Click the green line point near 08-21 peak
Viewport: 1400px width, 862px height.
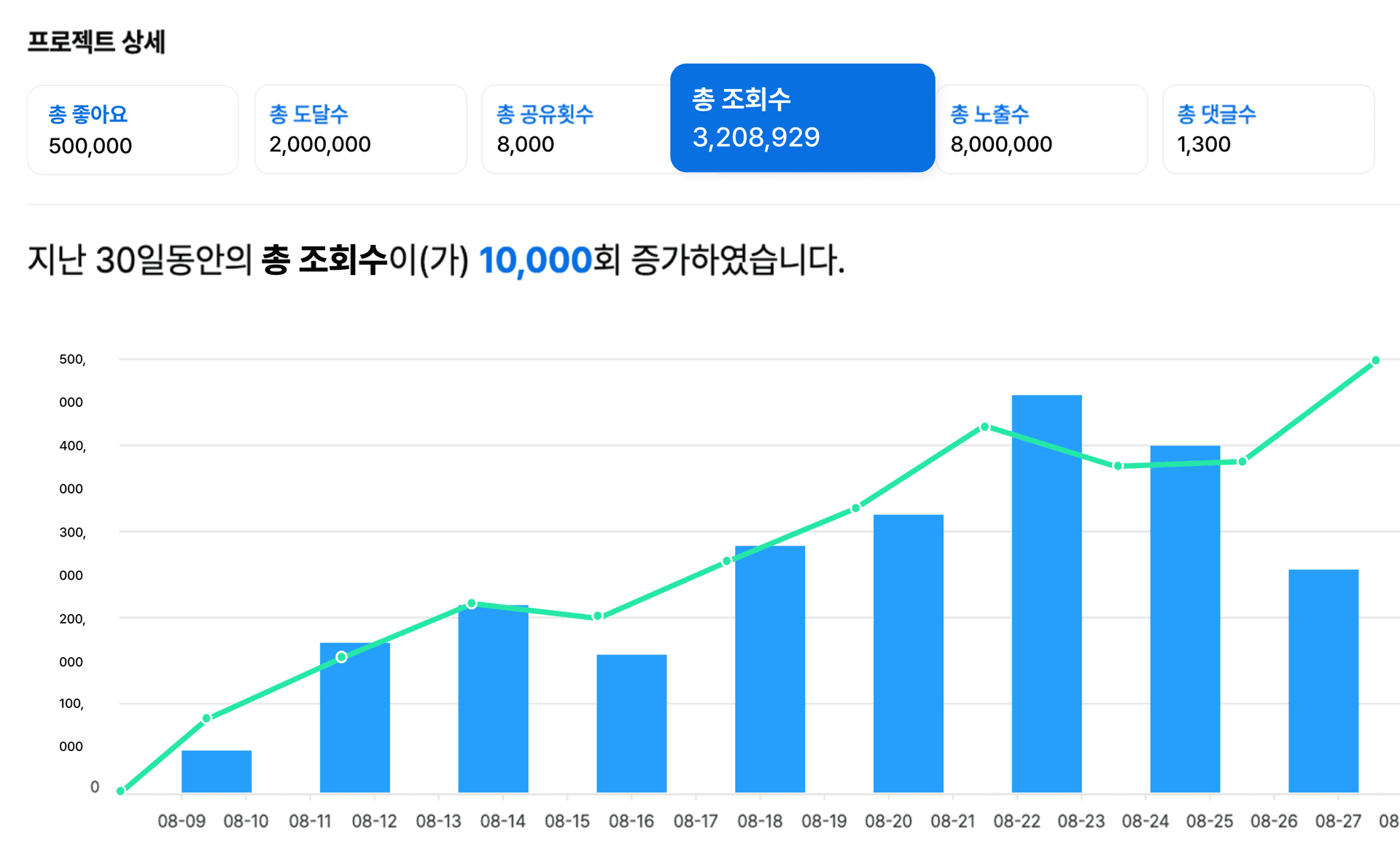pyautogui.click(x=984, y=427)
